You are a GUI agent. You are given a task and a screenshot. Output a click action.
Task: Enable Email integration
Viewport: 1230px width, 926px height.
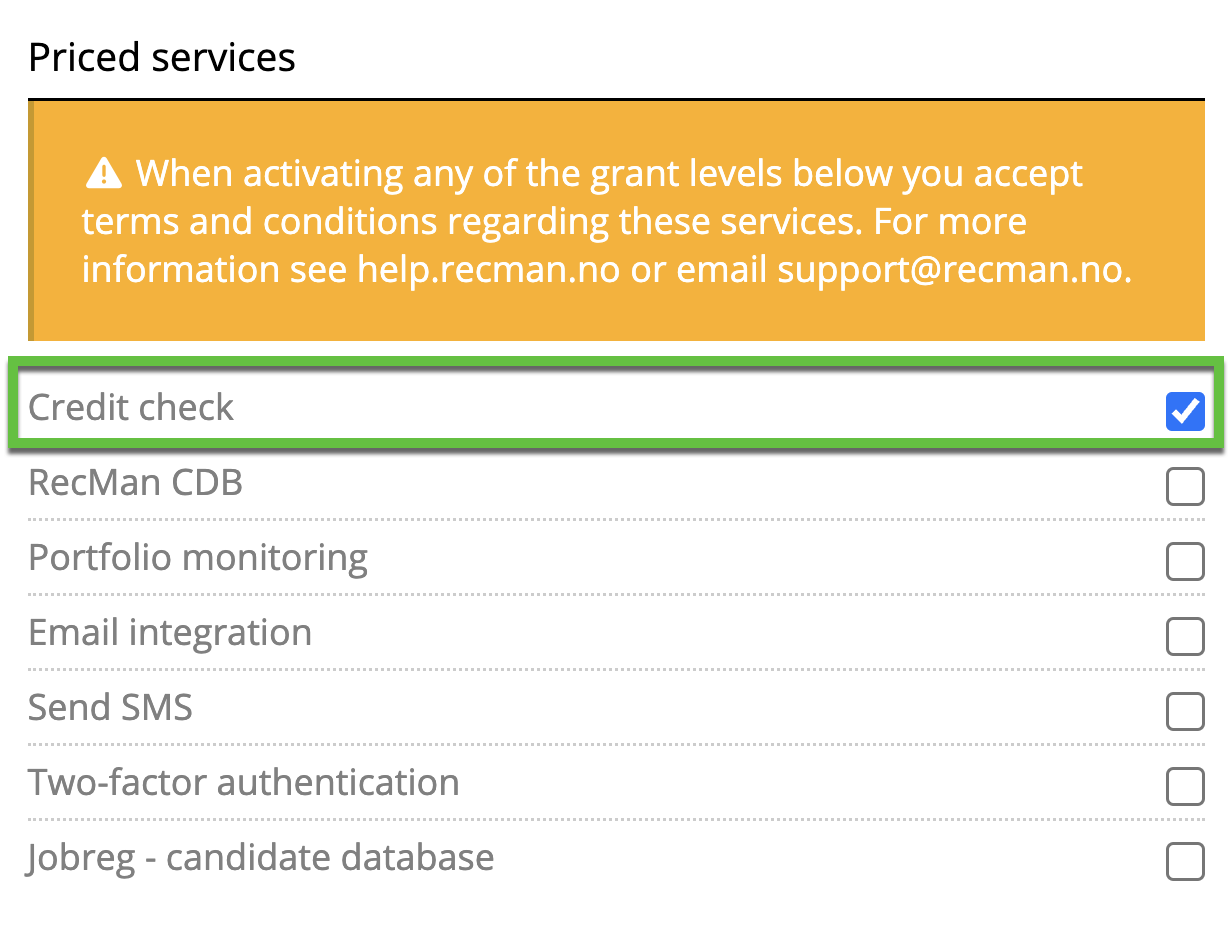coord(1185,637)
